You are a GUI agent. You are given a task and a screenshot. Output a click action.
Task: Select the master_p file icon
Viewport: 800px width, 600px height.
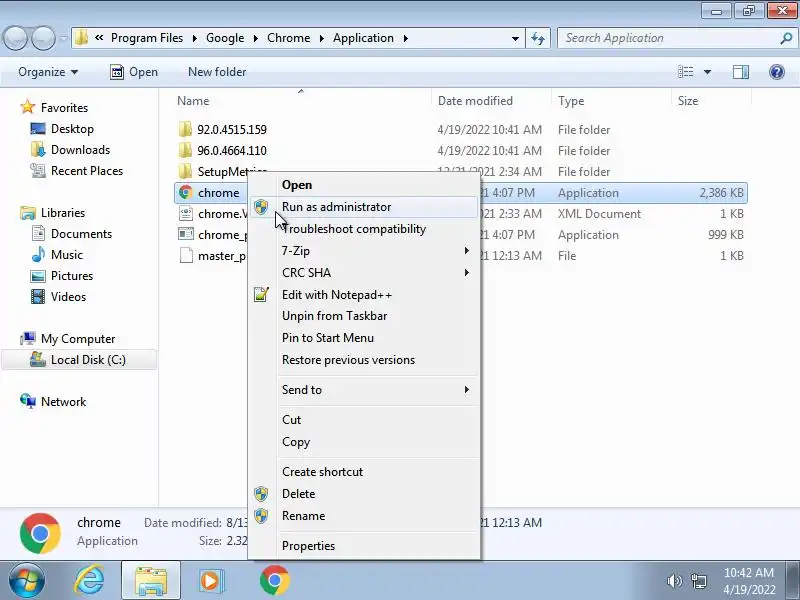(x=186, y=255)
